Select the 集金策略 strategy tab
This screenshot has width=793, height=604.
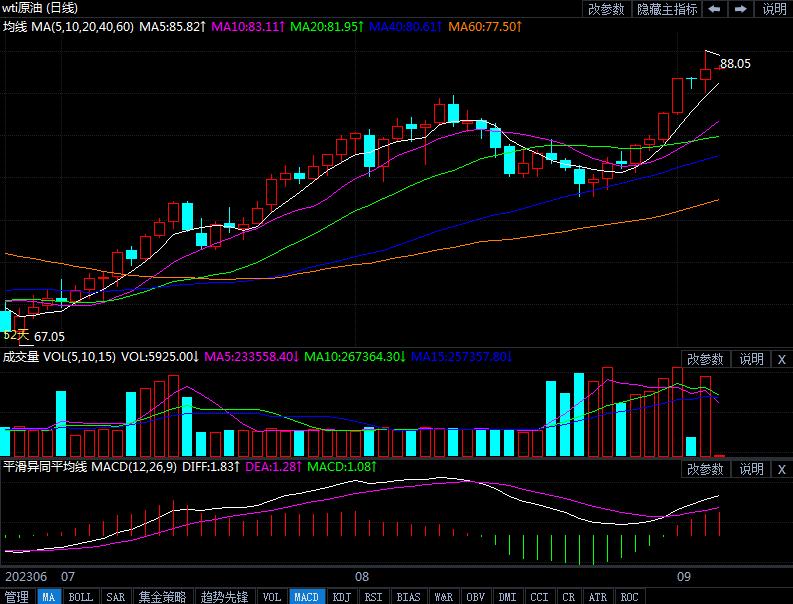(162, 597)
